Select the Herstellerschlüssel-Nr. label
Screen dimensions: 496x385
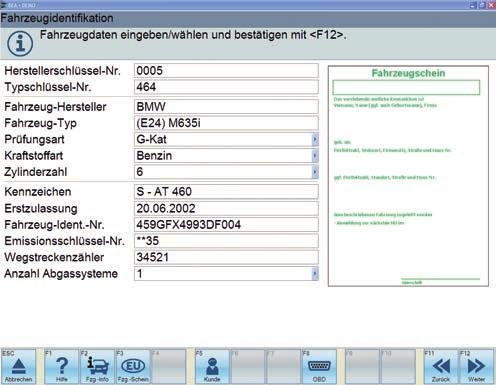(62, 71)
